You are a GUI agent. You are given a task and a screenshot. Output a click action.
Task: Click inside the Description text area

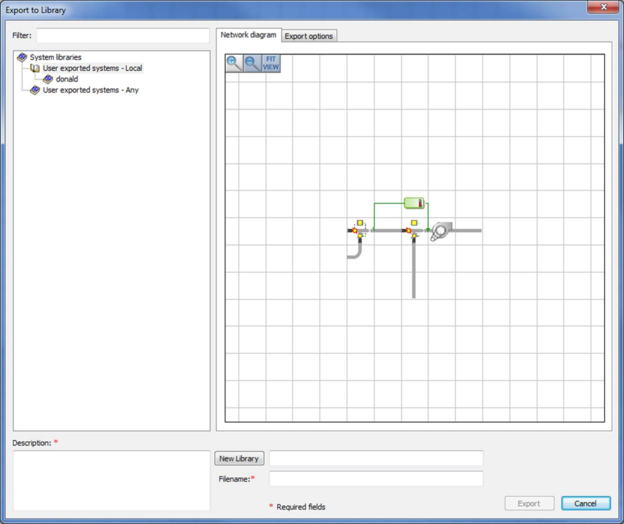coord(111,480)
